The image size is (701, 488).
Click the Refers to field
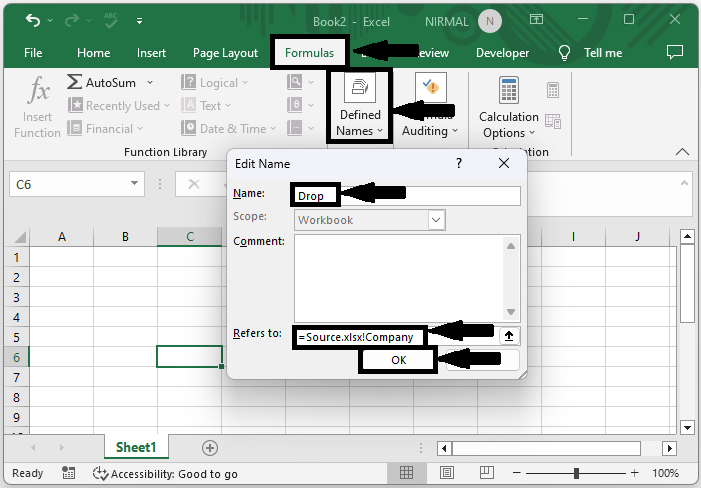click(396, 337)
